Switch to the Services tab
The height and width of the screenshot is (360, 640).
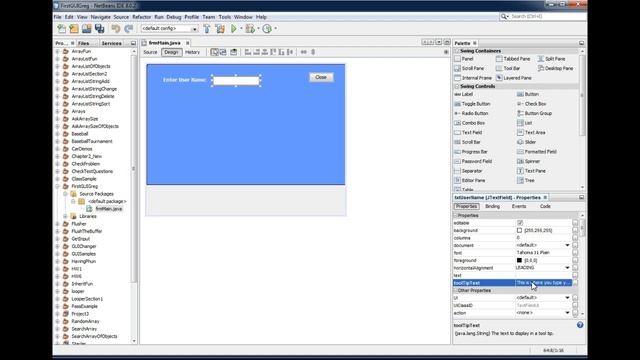point(111,43)
